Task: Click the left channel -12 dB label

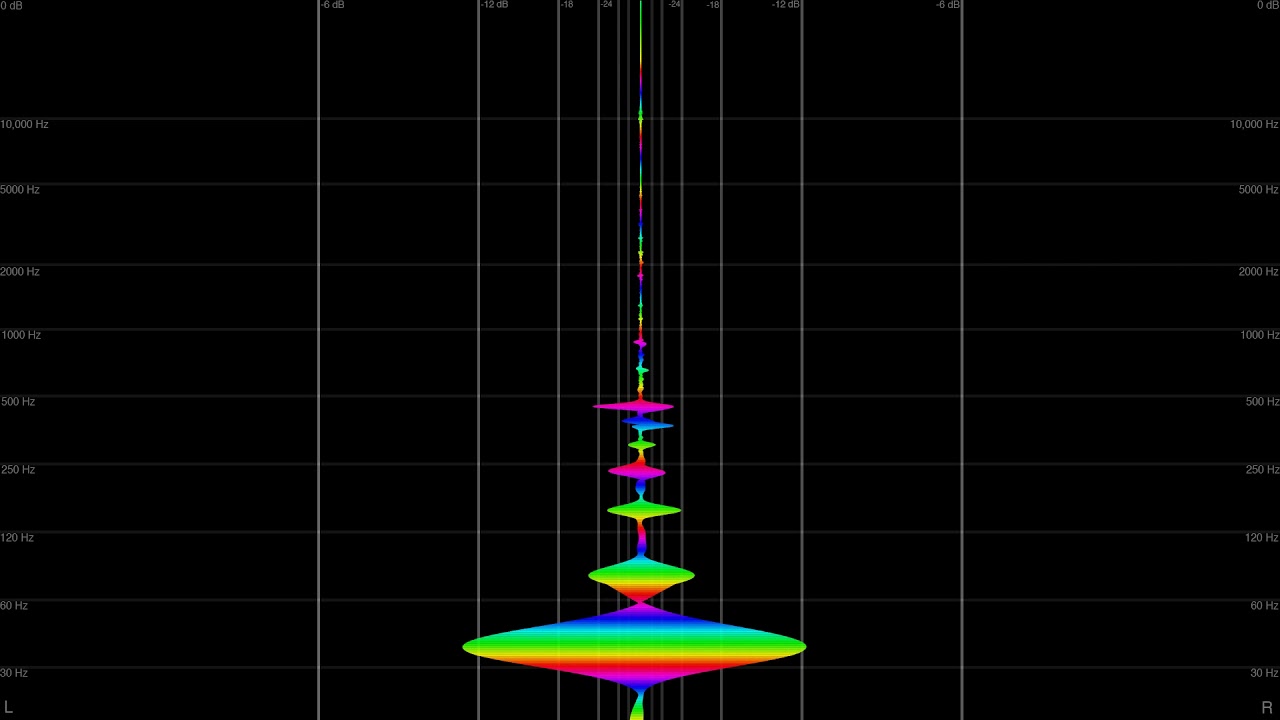Action: click(x=494, y=5)
